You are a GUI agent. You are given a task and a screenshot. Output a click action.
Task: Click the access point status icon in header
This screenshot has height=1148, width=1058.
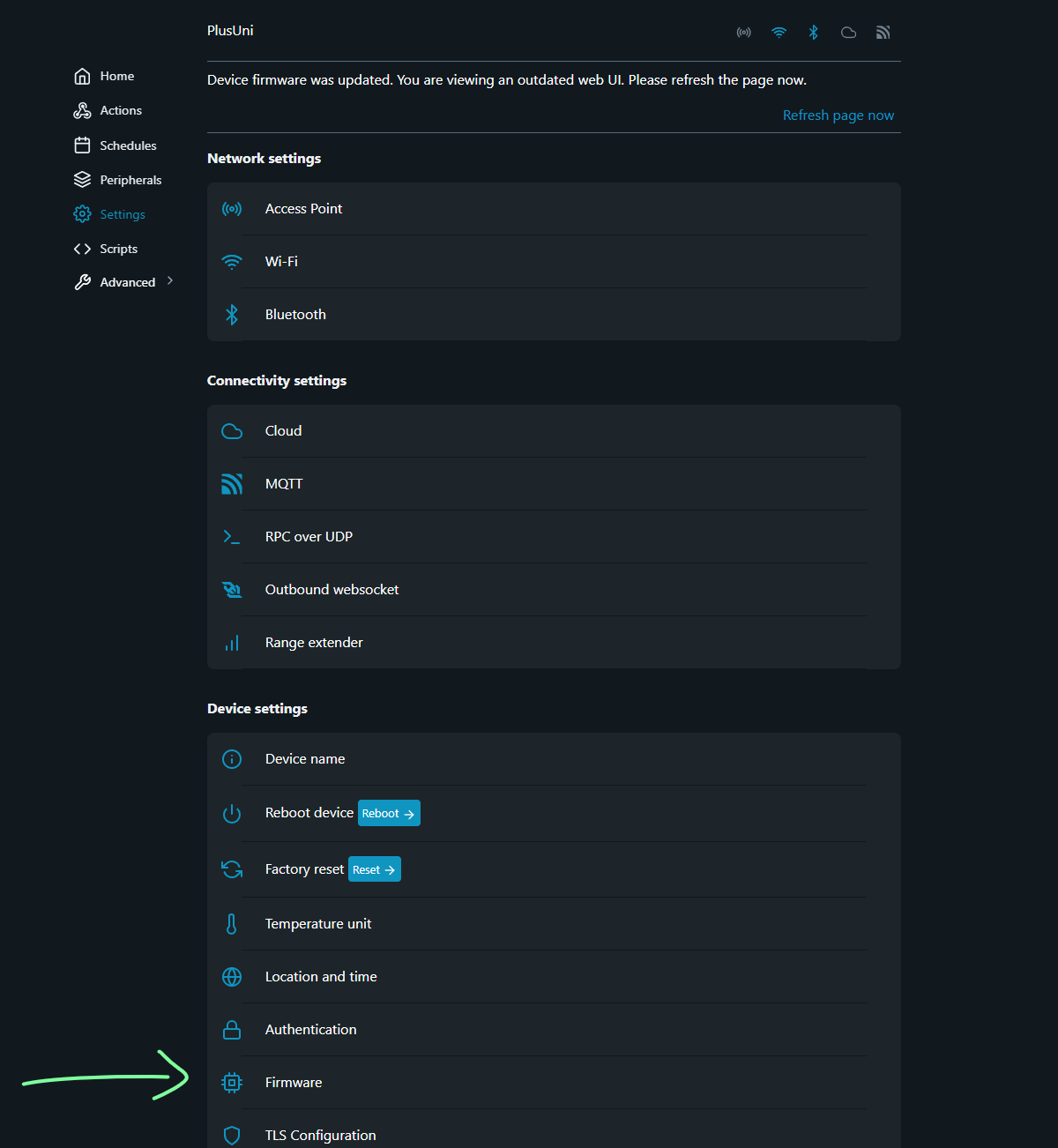[x=744, y=33]
